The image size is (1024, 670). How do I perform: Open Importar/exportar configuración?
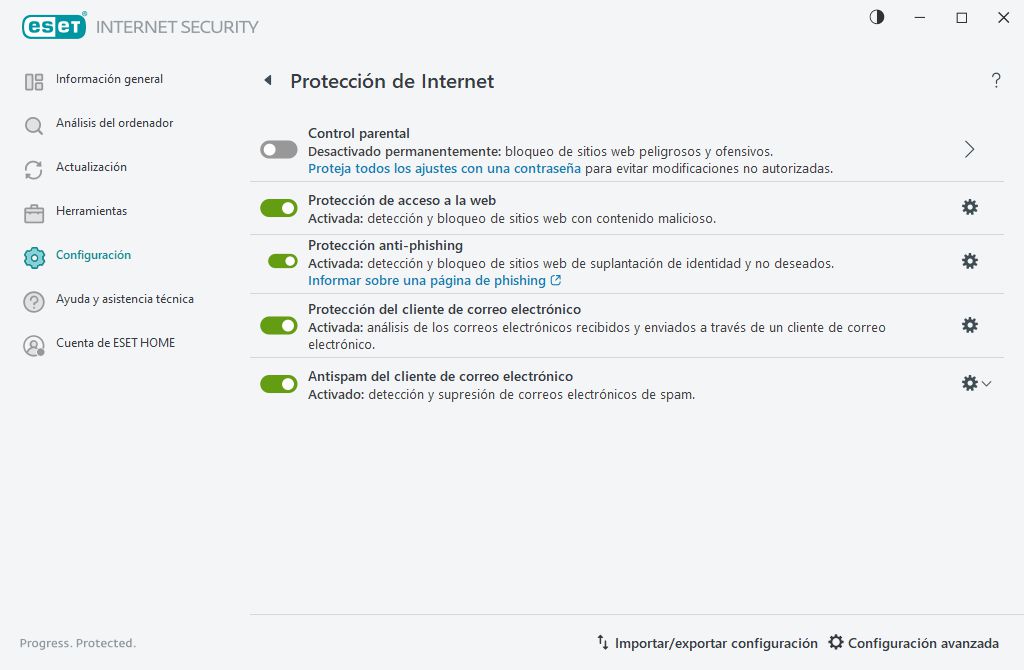coord(710,643)
